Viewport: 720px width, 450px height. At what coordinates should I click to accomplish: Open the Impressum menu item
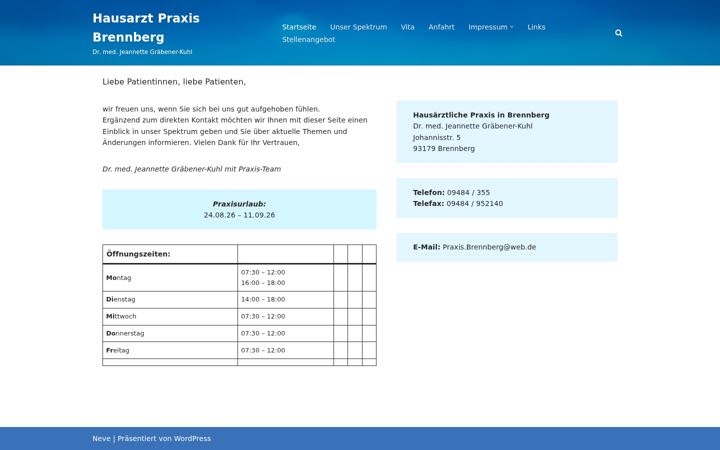coord(488,27)
